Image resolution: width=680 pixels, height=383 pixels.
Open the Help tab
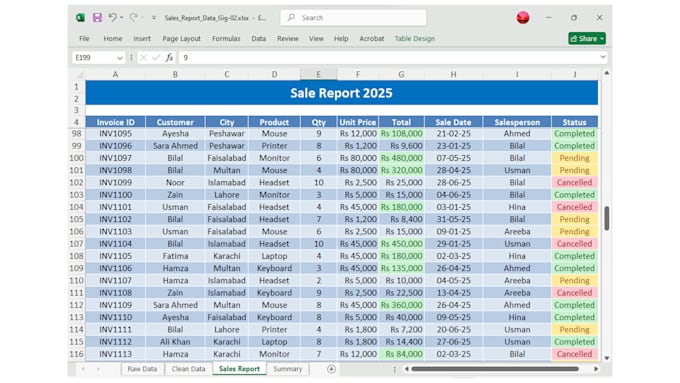[x=341, y=39]
